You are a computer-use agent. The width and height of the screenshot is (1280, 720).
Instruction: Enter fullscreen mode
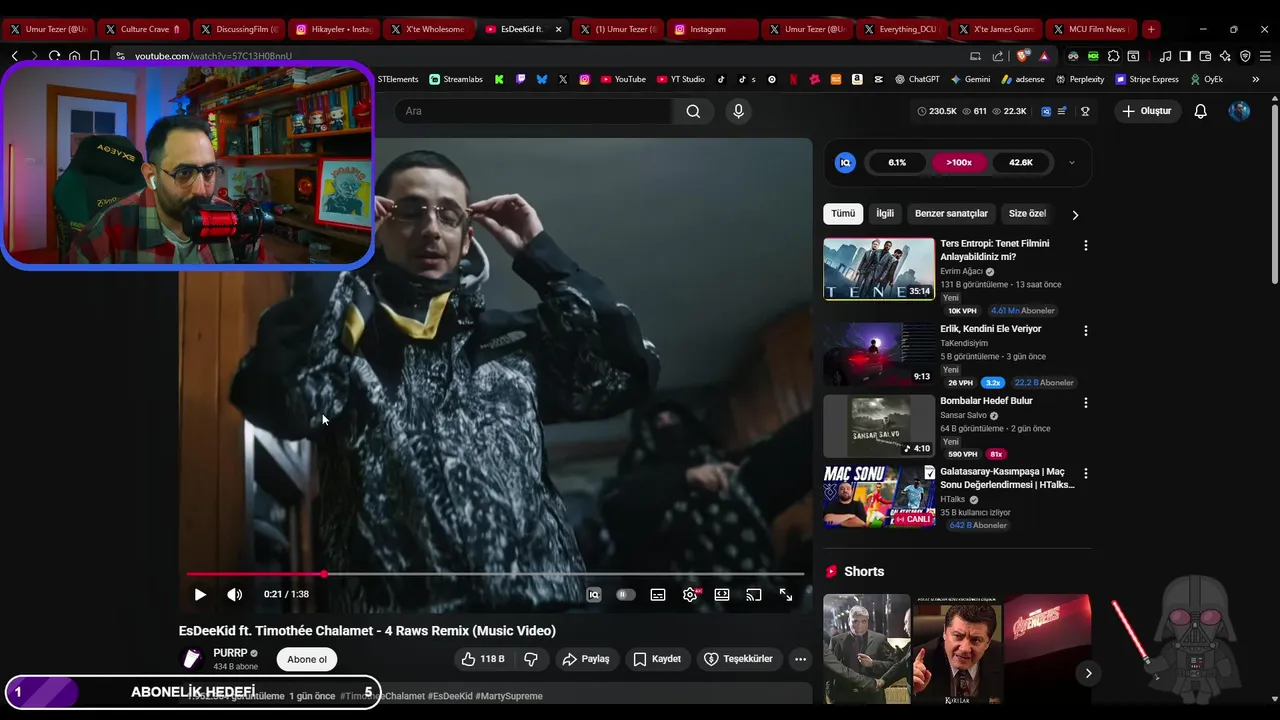click(x=786, y=594)
